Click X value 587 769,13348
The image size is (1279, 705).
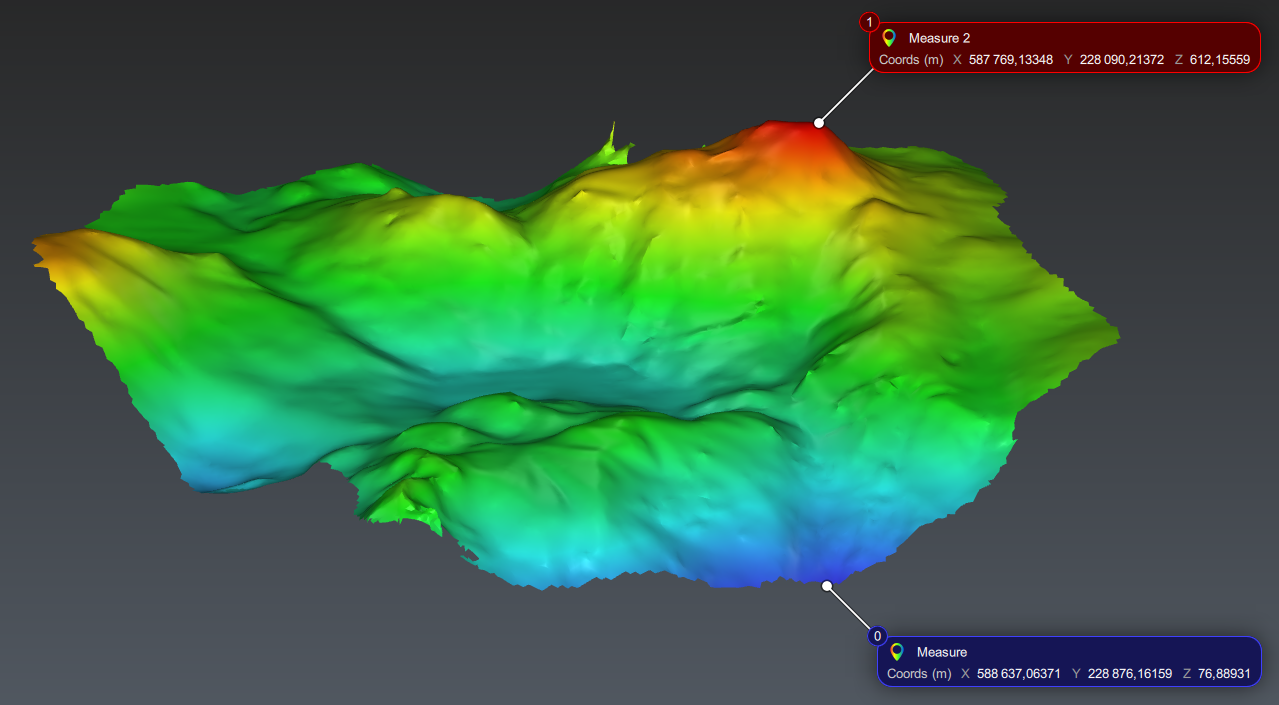pos(1010,60)
